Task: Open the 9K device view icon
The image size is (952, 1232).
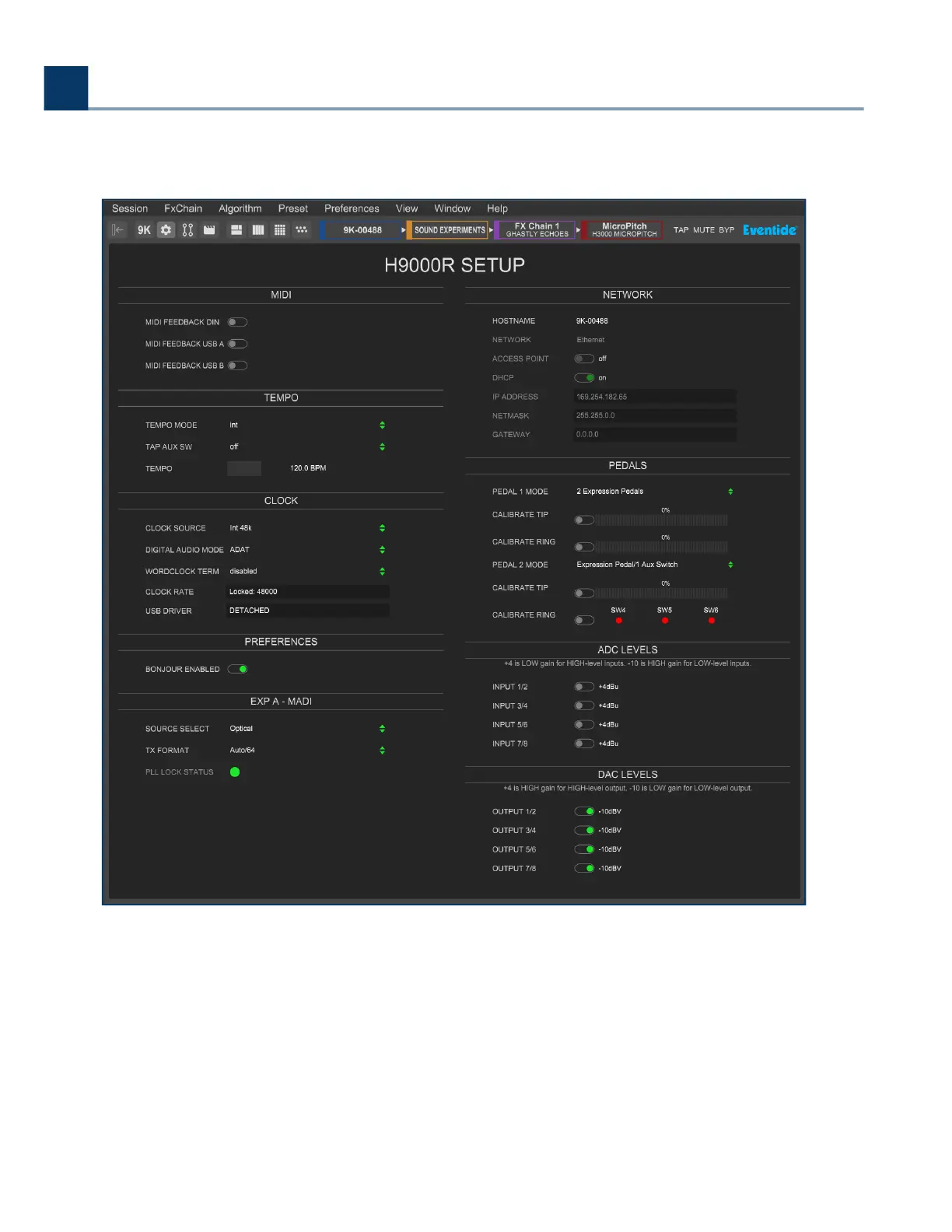Action: 144,230
